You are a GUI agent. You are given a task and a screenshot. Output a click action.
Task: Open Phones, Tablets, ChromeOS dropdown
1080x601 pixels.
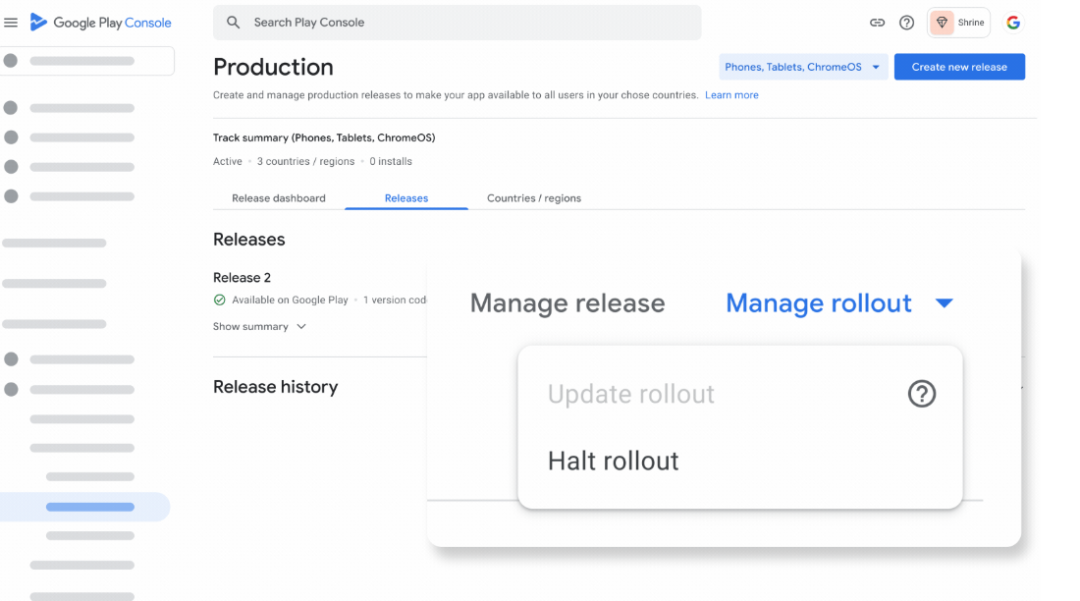click(802, 67)
